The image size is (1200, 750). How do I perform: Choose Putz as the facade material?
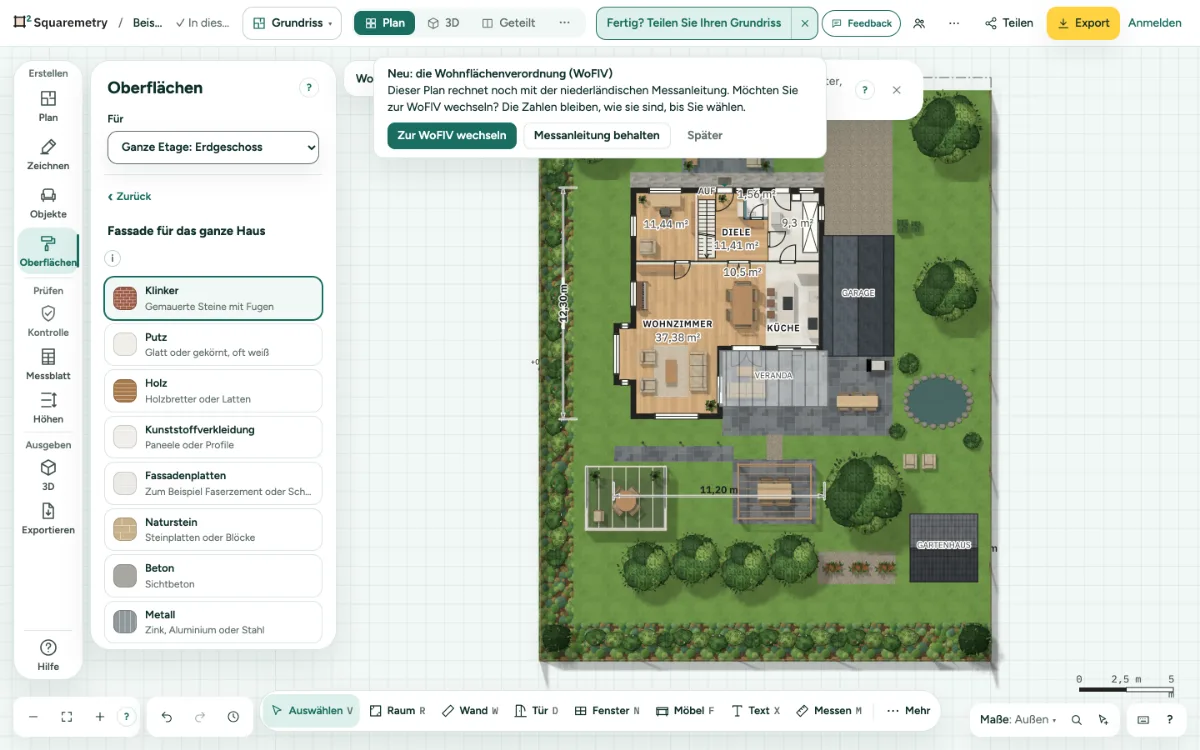[x=213, y=344]
